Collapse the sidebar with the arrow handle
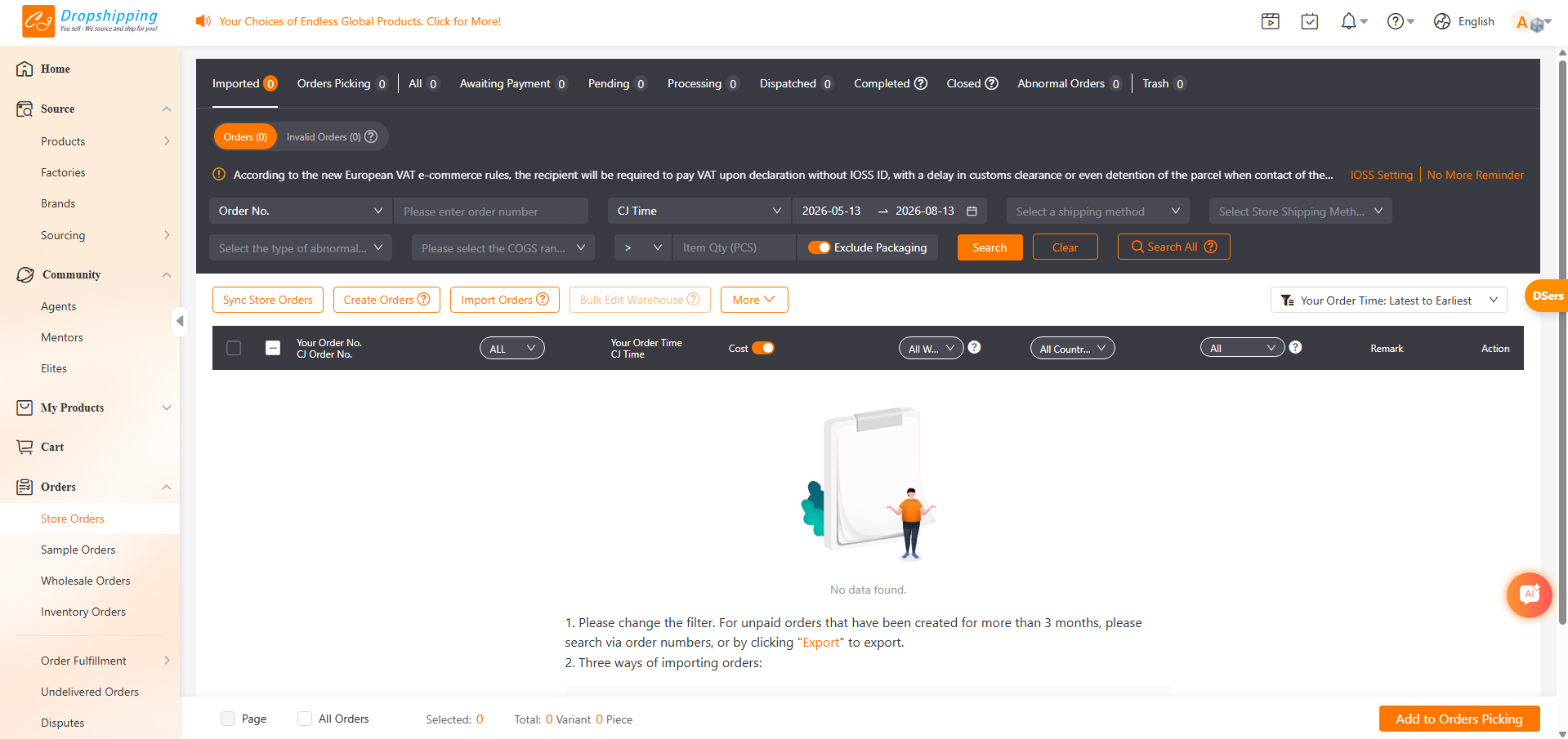Screen dimensions: 1568x739 pos(180,321)
